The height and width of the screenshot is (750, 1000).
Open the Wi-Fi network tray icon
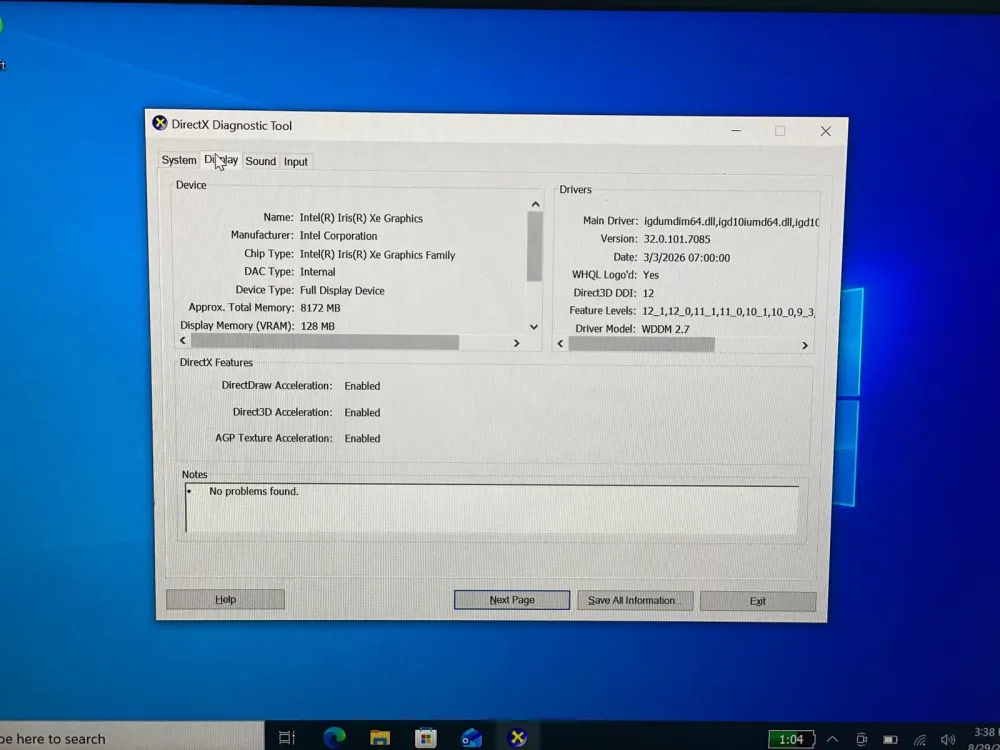pyautogui.click(x=919, y=740)
